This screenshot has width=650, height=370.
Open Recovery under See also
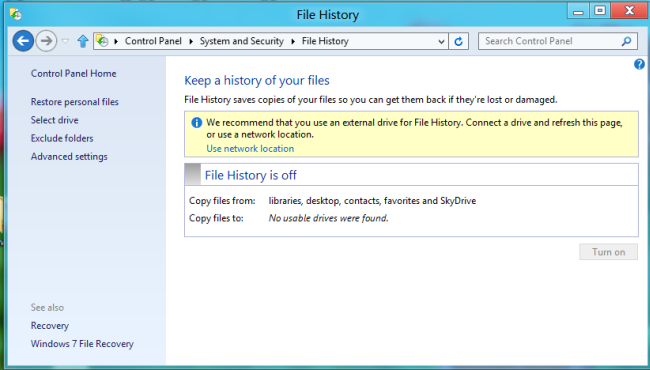pos(50,326)
